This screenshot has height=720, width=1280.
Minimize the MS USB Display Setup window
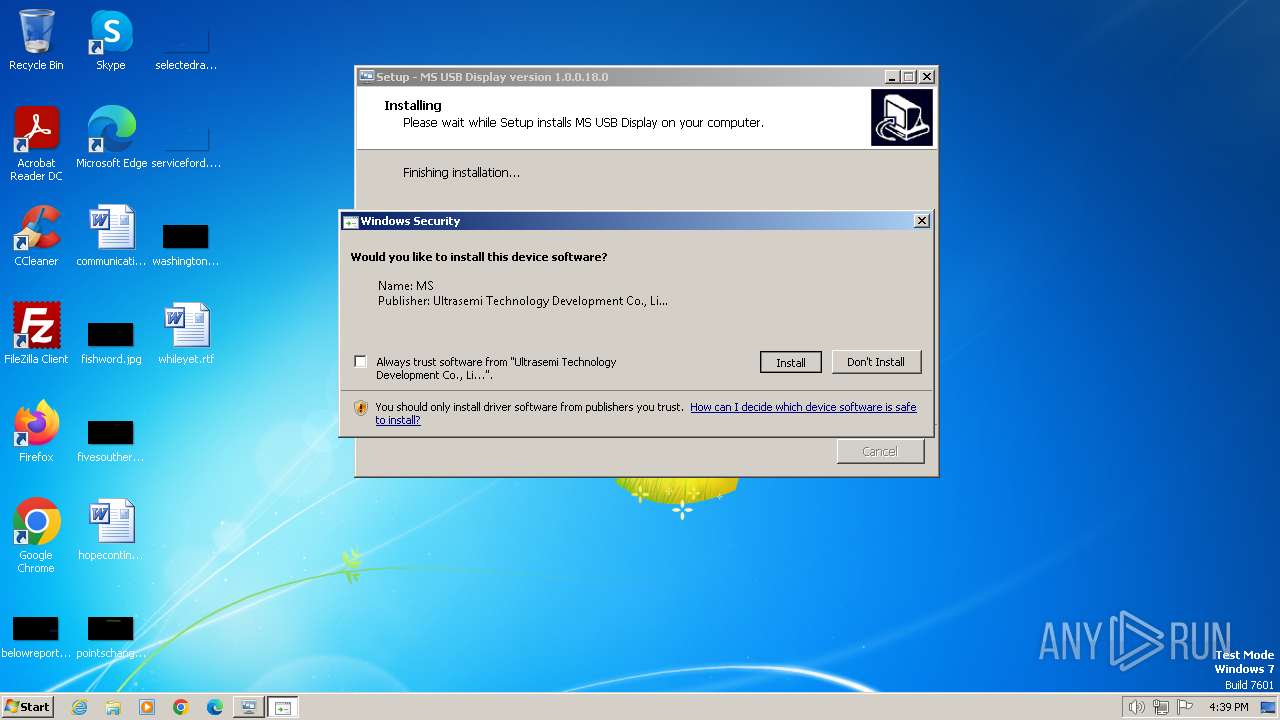[891, 77]
